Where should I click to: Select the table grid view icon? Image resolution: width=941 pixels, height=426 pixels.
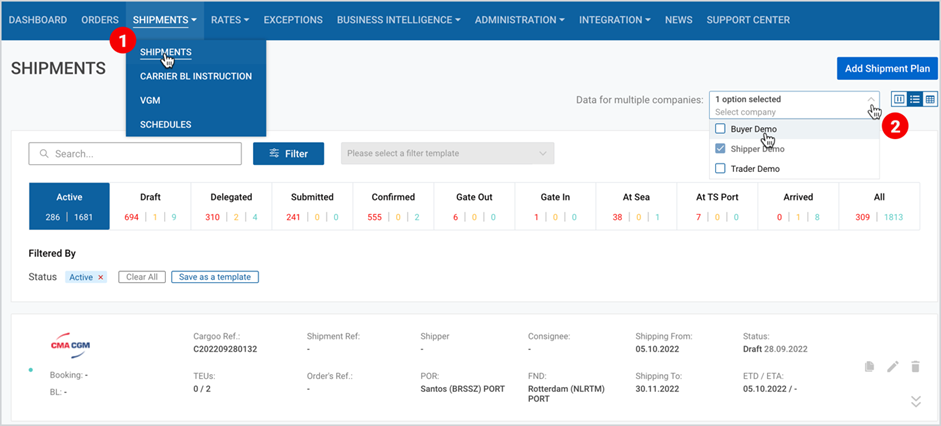click(930, 99)
